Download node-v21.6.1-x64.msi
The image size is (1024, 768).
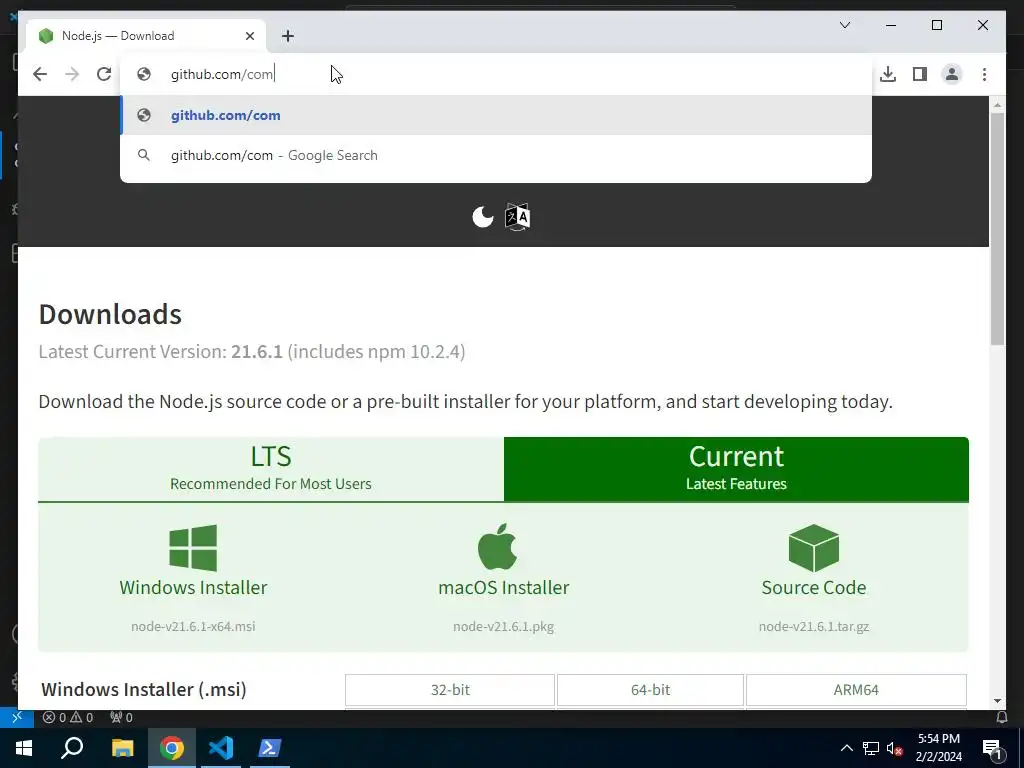193,626
